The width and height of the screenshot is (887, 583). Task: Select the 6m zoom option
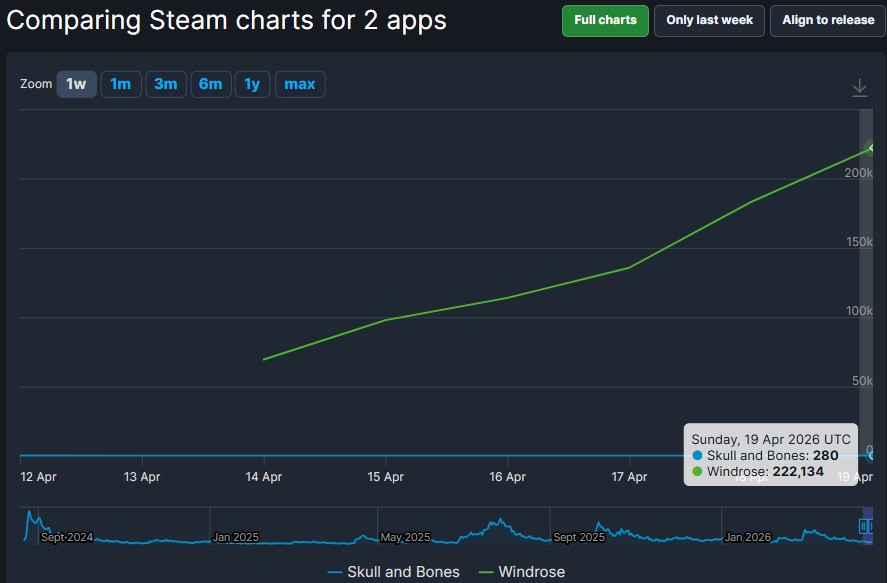point(210,84)
